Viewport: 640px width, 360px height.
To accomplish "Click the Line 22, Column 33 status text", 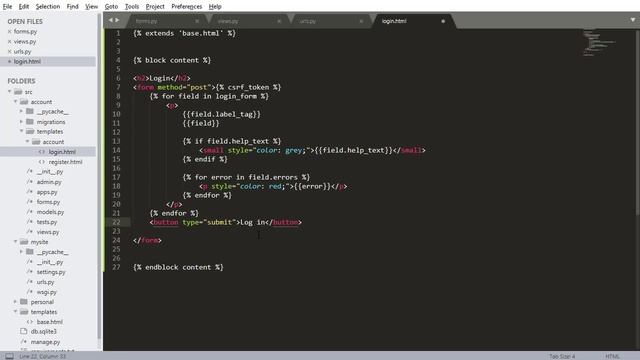I will pos(42,356).
